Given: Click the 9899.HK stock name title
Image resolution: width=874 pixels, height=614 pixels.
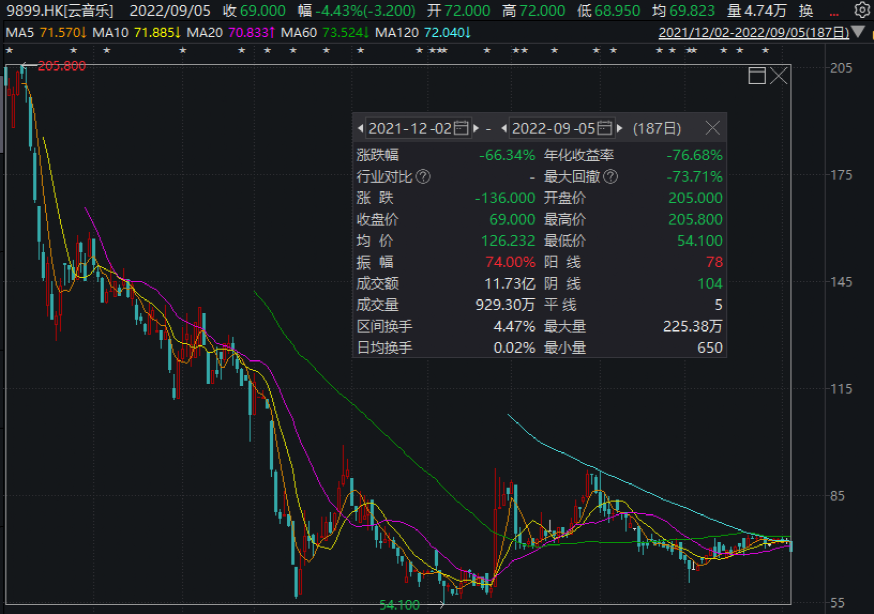Looking at the screenshot, I should [x=58, y=11].
